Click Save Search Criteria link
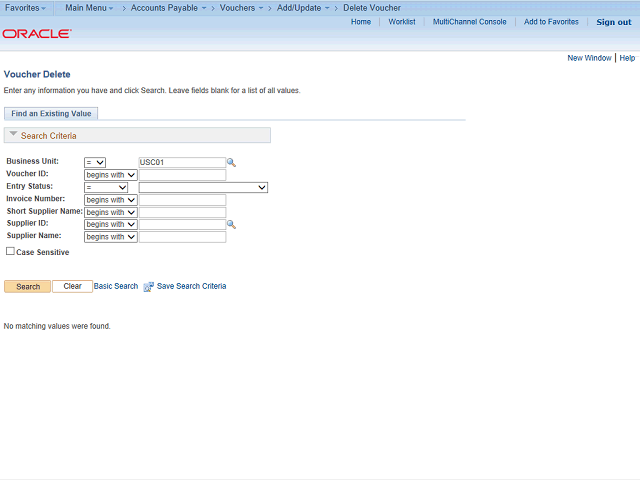The height and width of the screenshot is (480, 640). [191, 286]
